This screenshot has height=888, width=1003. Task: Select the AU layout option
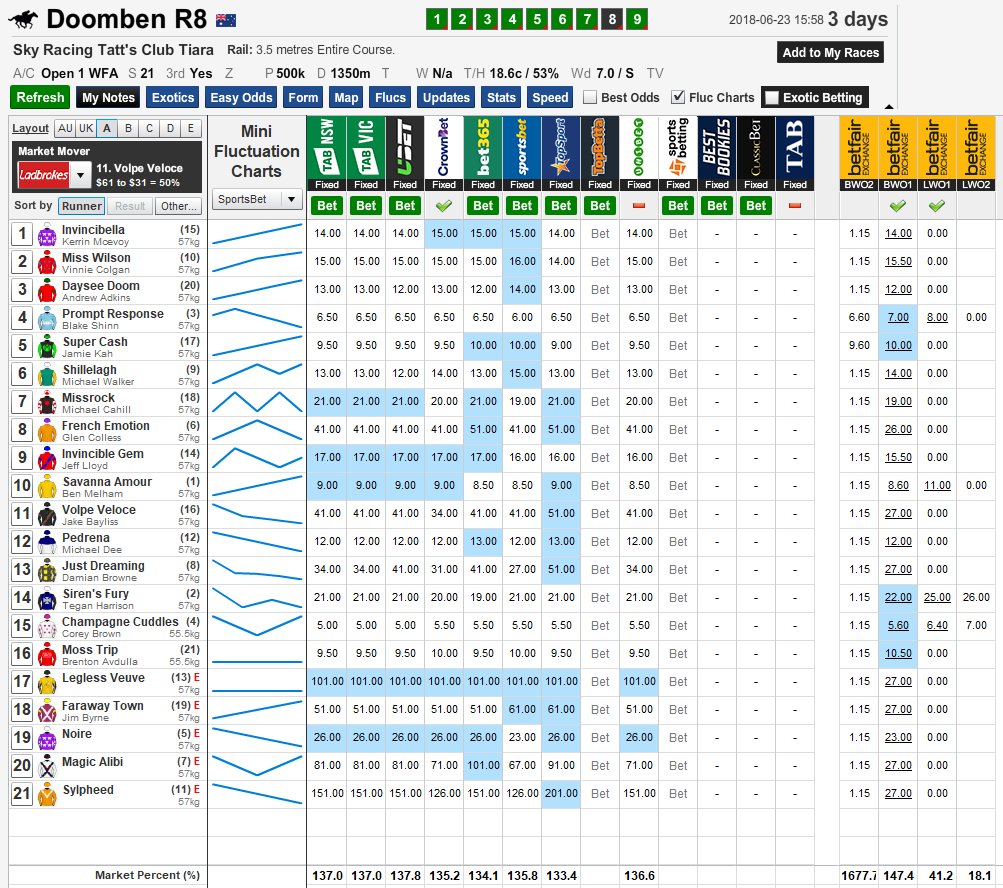65,128
